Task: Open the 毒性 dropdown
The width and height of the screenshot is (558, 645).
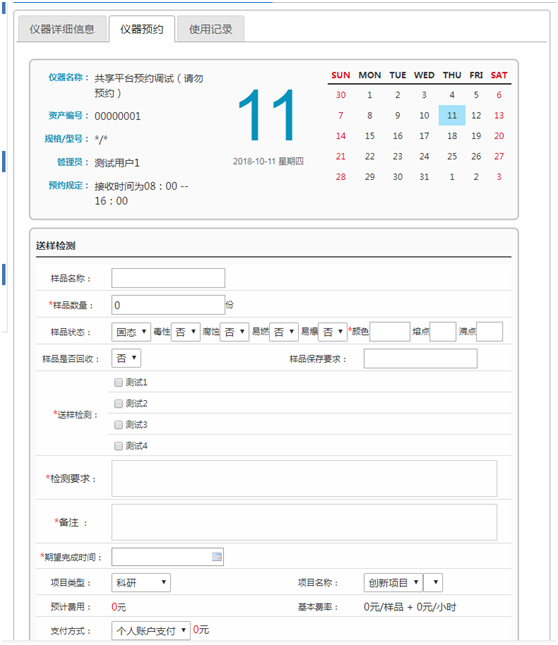Action: tap(186, 332)
